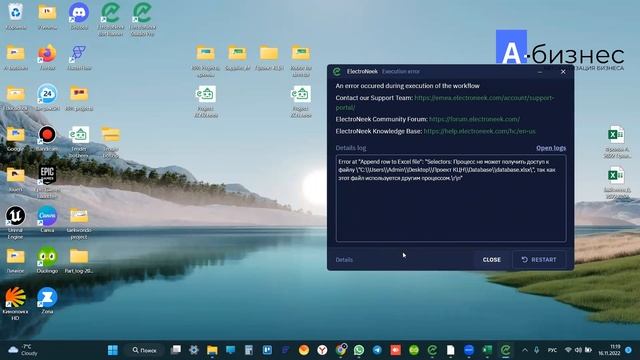
Task: Select the Part_log folder on desktop
Action: pos(79,260)
